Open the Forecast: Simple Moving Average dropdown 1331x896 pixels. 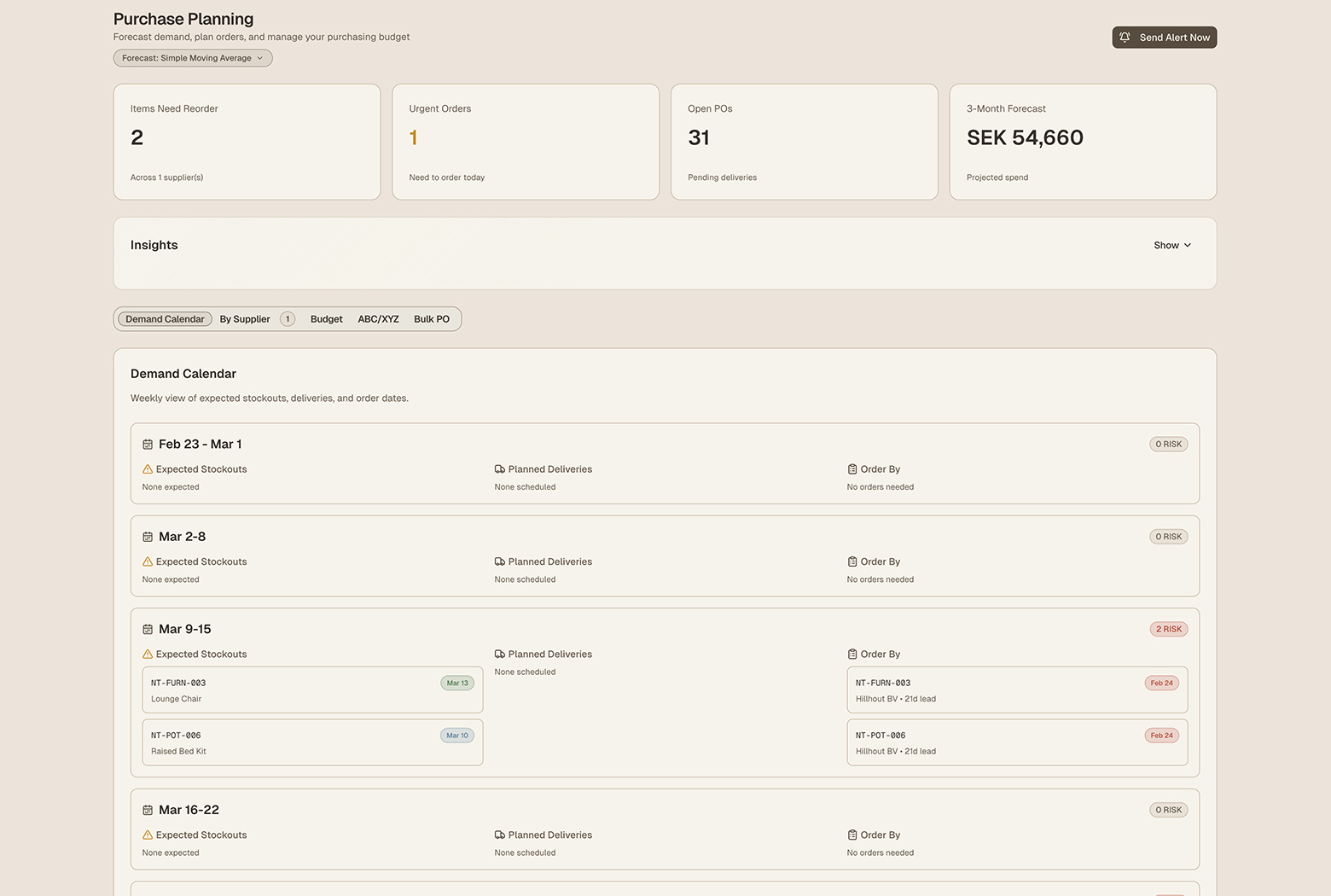[x=192, y=58]
